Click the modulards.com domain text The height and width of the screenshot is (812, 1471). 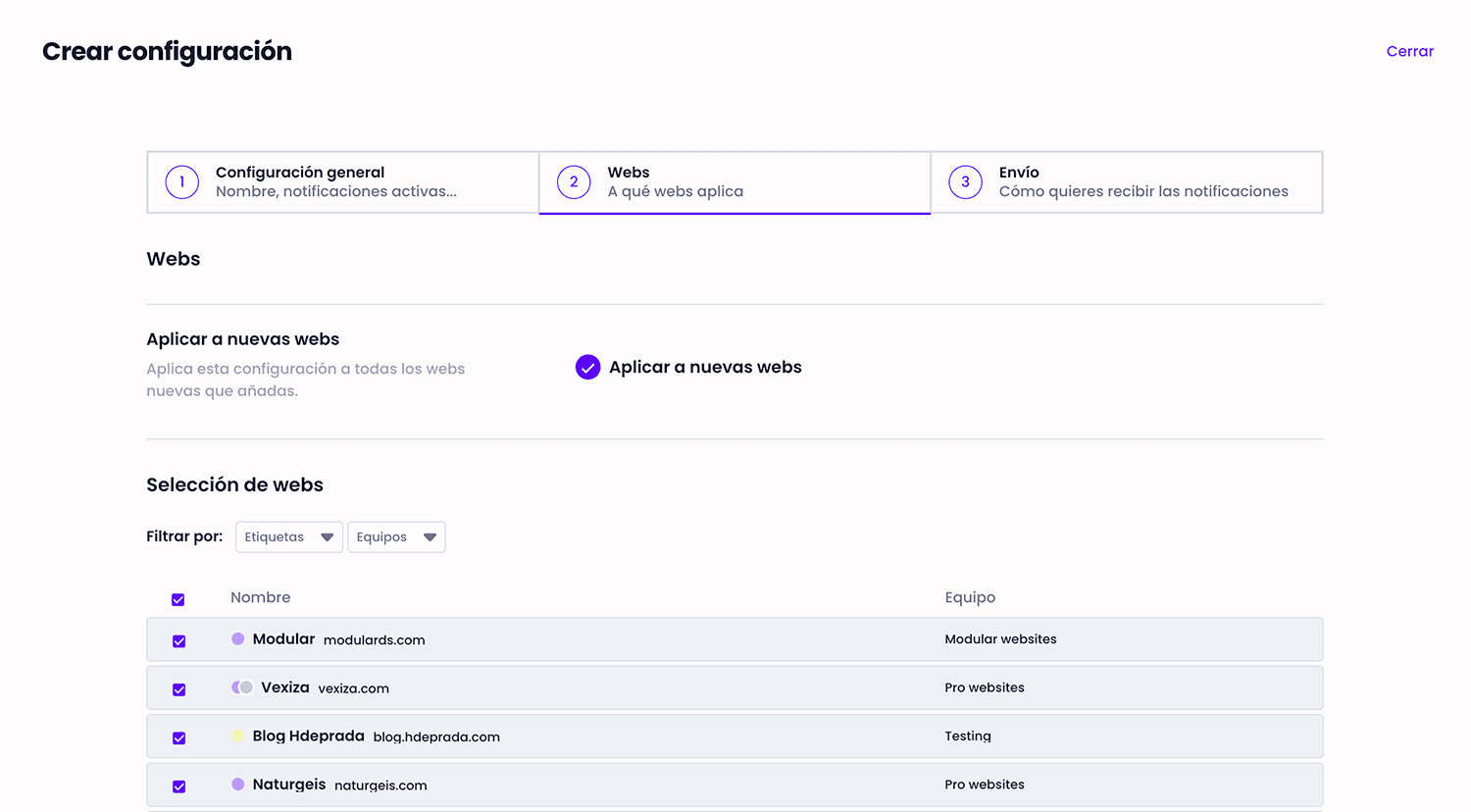374,639
